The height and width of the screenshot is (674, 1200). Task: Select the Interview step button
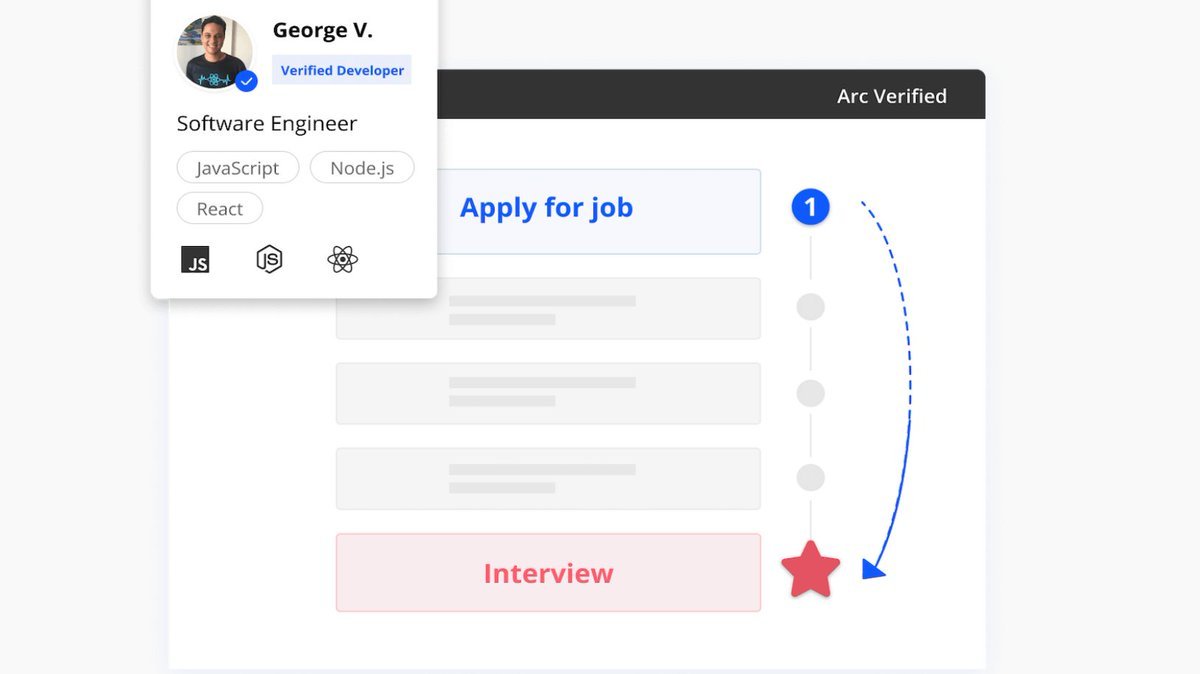pyautogui.click(x=548, y=573)
